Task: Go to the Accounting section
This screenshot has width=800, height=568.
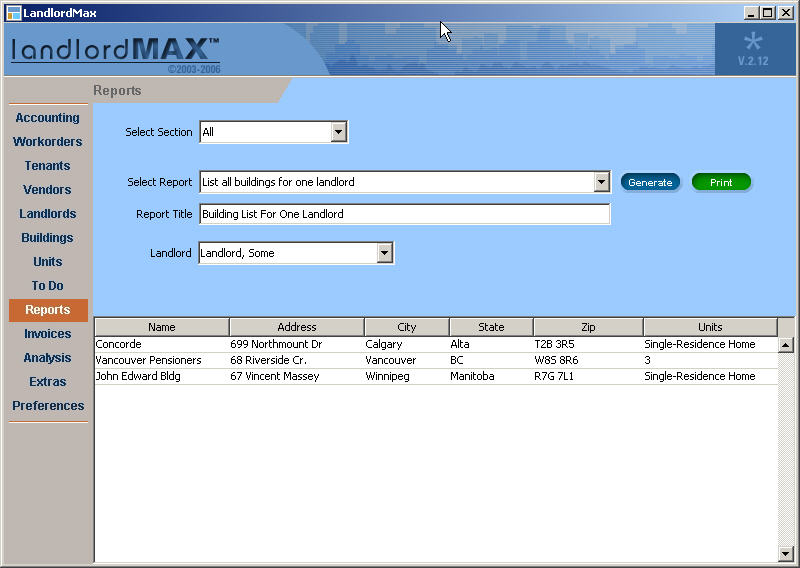Action: [47, 118]
